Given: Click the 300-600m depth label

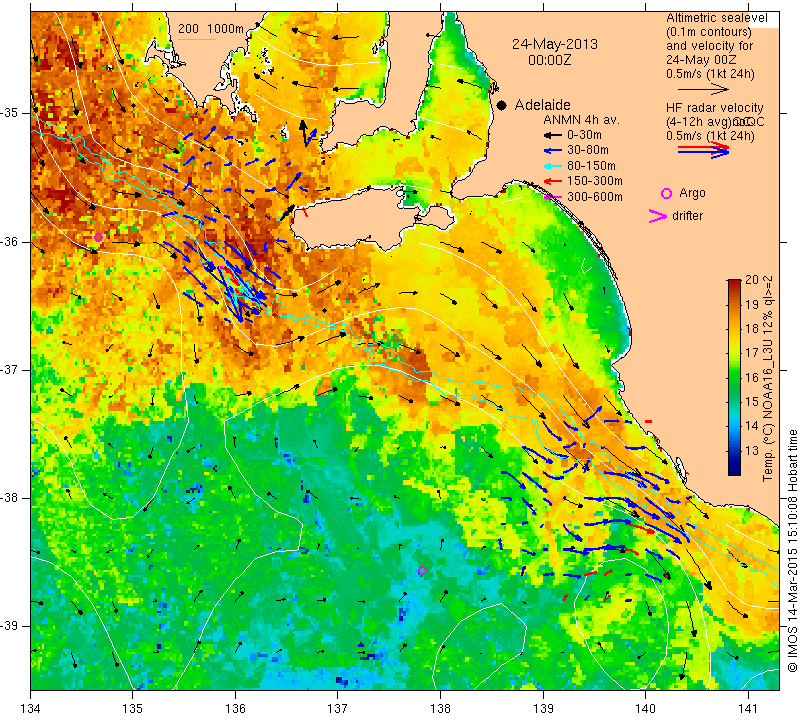Looking at the screenshot, I should point(595,197).
